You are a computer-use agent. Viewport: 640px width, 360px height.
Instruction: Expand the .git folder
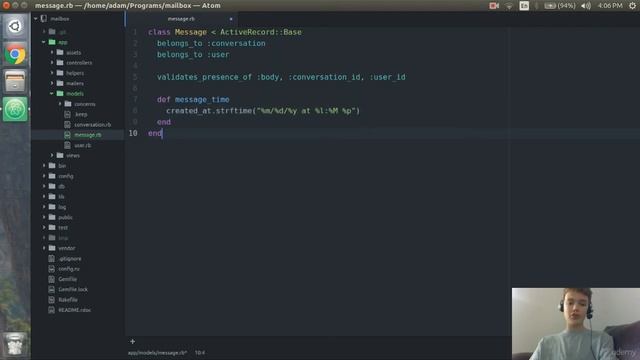pos(44,31)
